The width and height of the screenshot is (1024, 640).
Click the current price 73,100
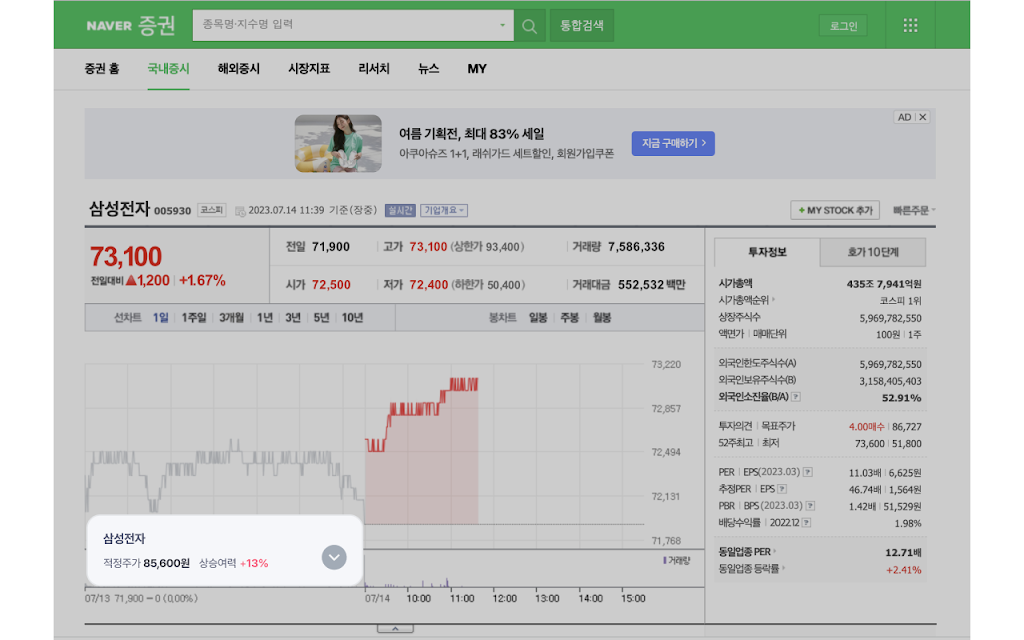(125, 257)
